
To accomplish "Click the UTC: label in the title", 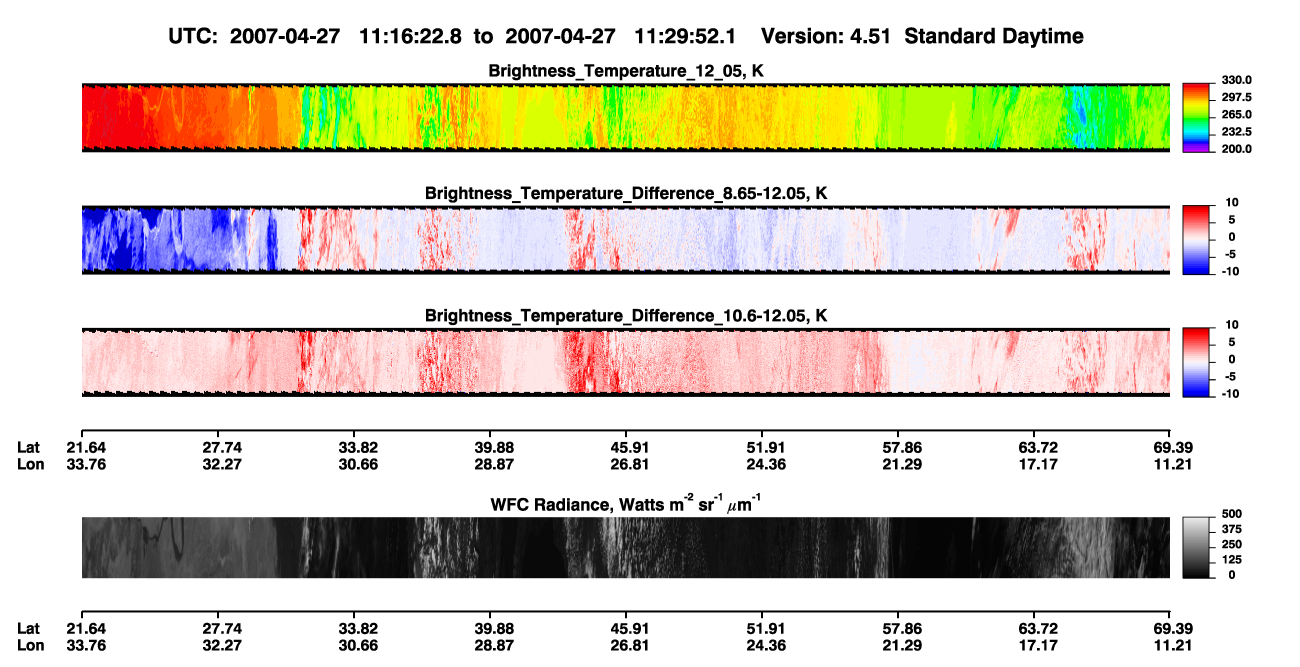I will 193,37.
